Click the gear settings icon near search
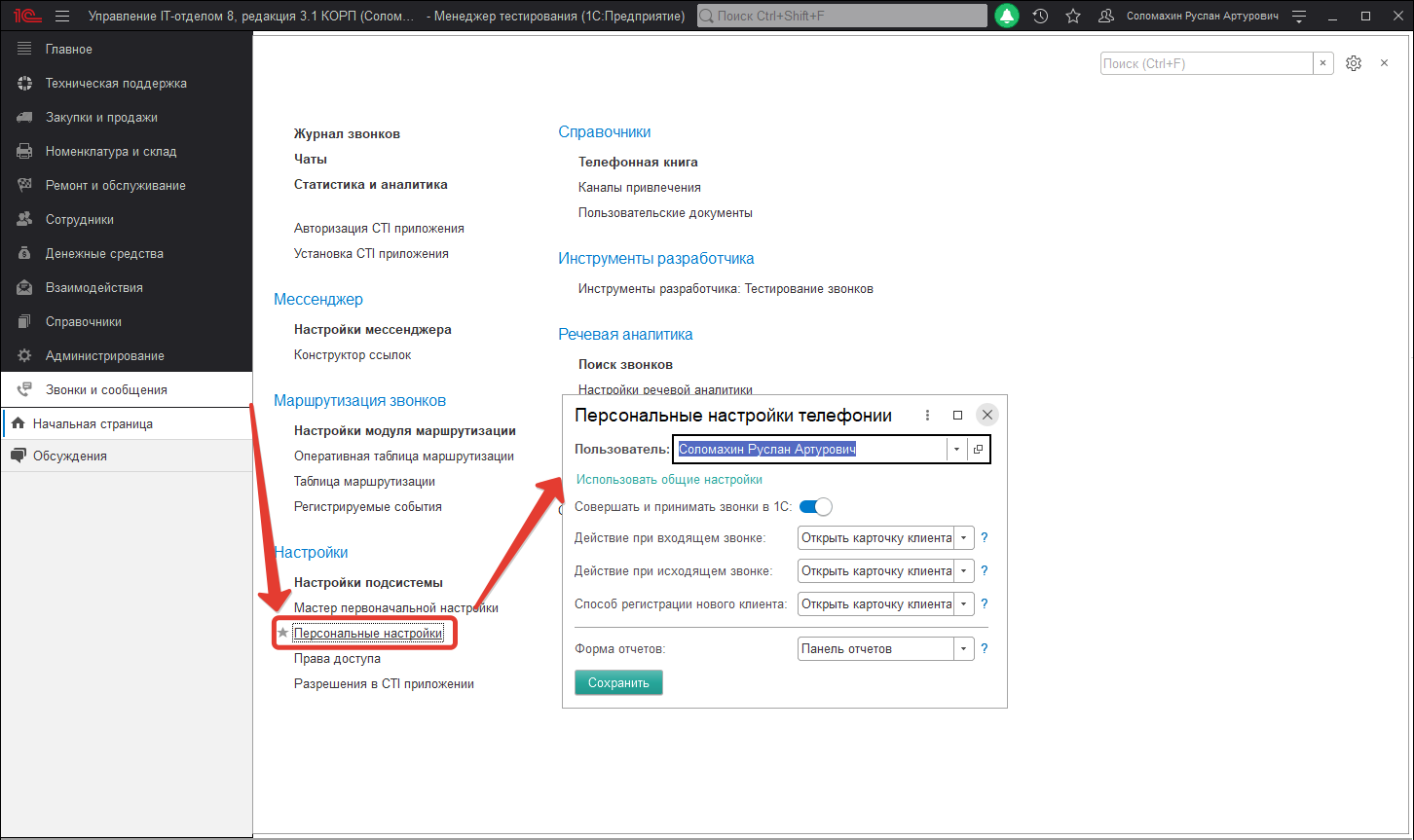This screenshot has width=1414, height=840. coord(1353,63)
